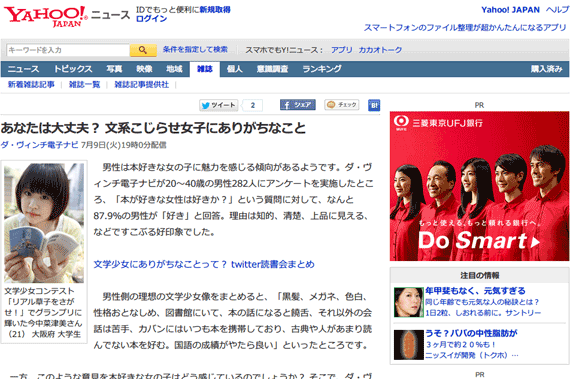Open the アプリ link
This screenshot has height=379, width=570.
click(341, 50)
